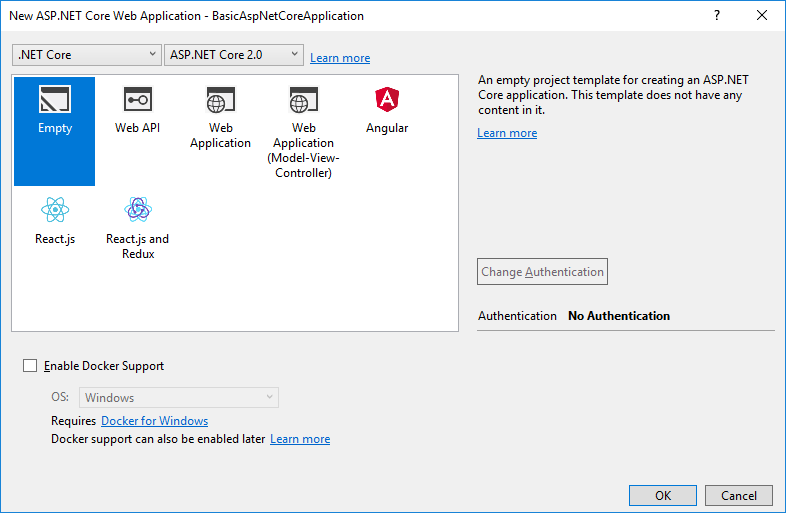Screen dimensions: 786x513
Task: Follow the Docker for Windows link
Action: click(x=154, y=421)
